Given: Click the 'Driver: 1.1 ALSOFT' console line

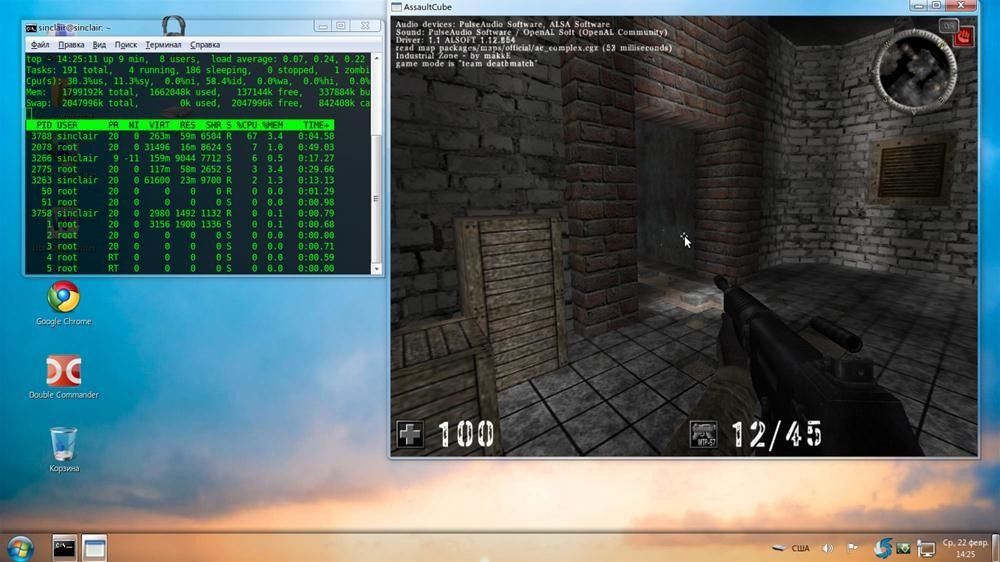Looking at the screenshot, I should tap(455, 40).
